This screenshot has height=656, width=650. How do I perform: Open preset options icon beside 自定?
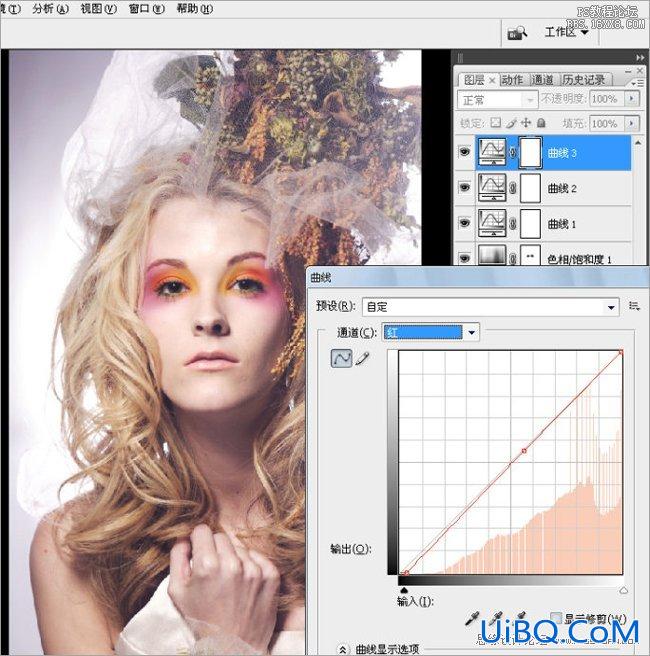pyautogui.click(x=634, y=306)
